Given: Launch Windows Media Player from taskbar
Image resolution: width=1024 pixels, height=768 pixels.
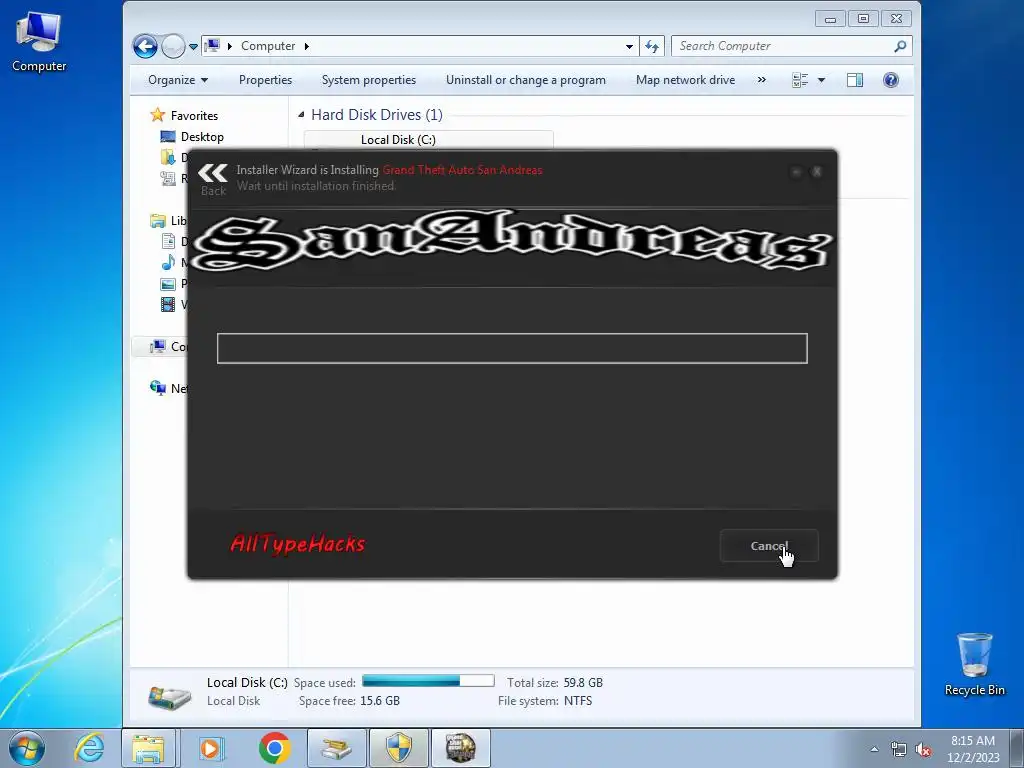Looking at the screenshot, I should [210, 748].
